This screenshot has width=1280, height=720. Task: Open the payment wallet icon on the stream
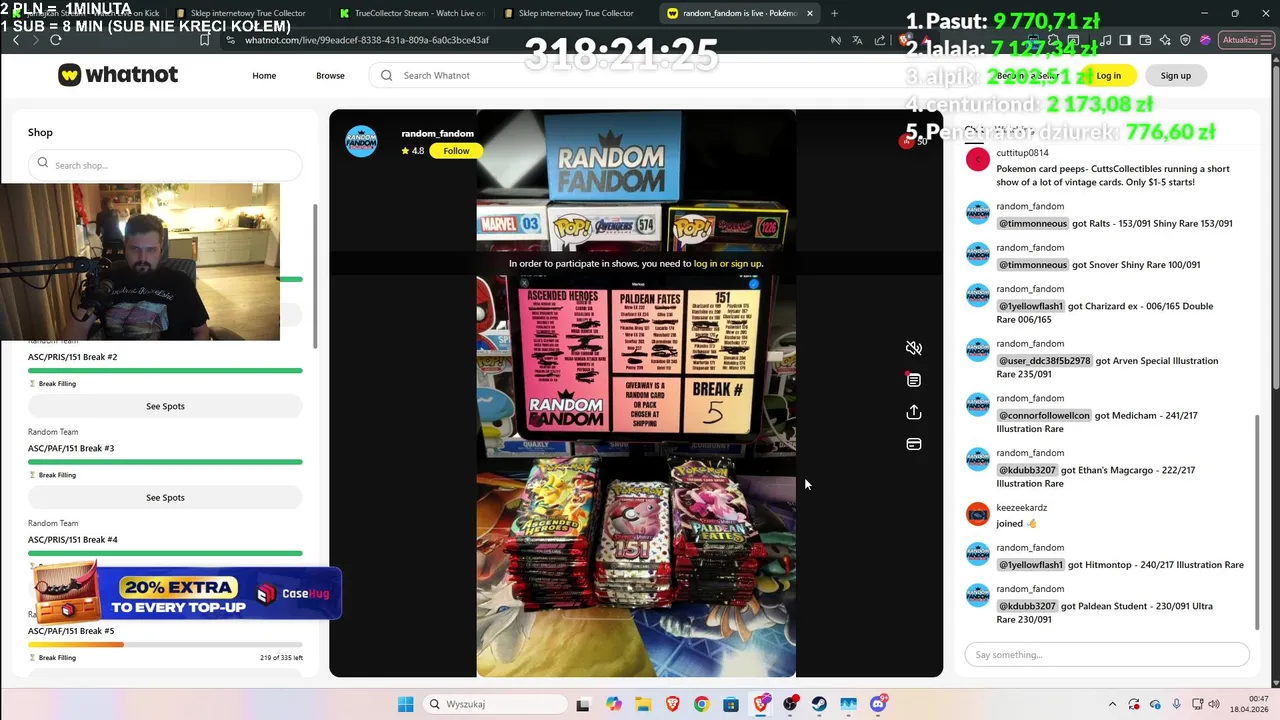point(913,444)
